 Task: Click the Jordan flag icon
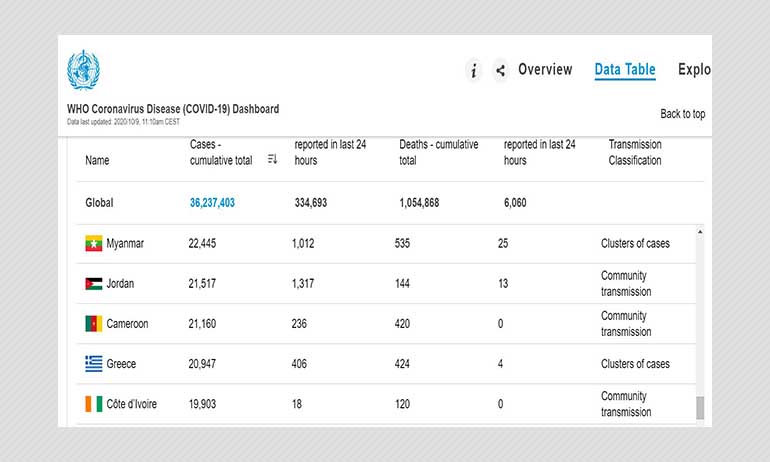coord(93,284)
